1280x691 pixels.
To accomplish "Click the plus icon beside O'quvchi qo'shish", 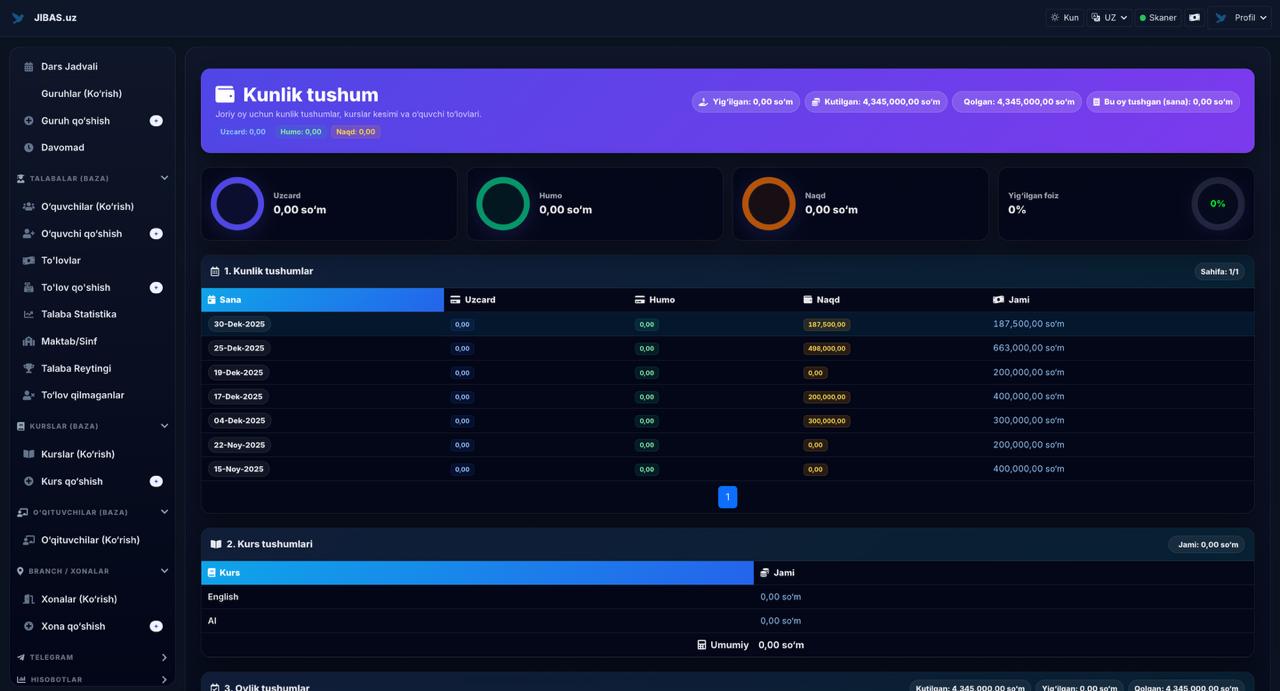I will 156,234.
